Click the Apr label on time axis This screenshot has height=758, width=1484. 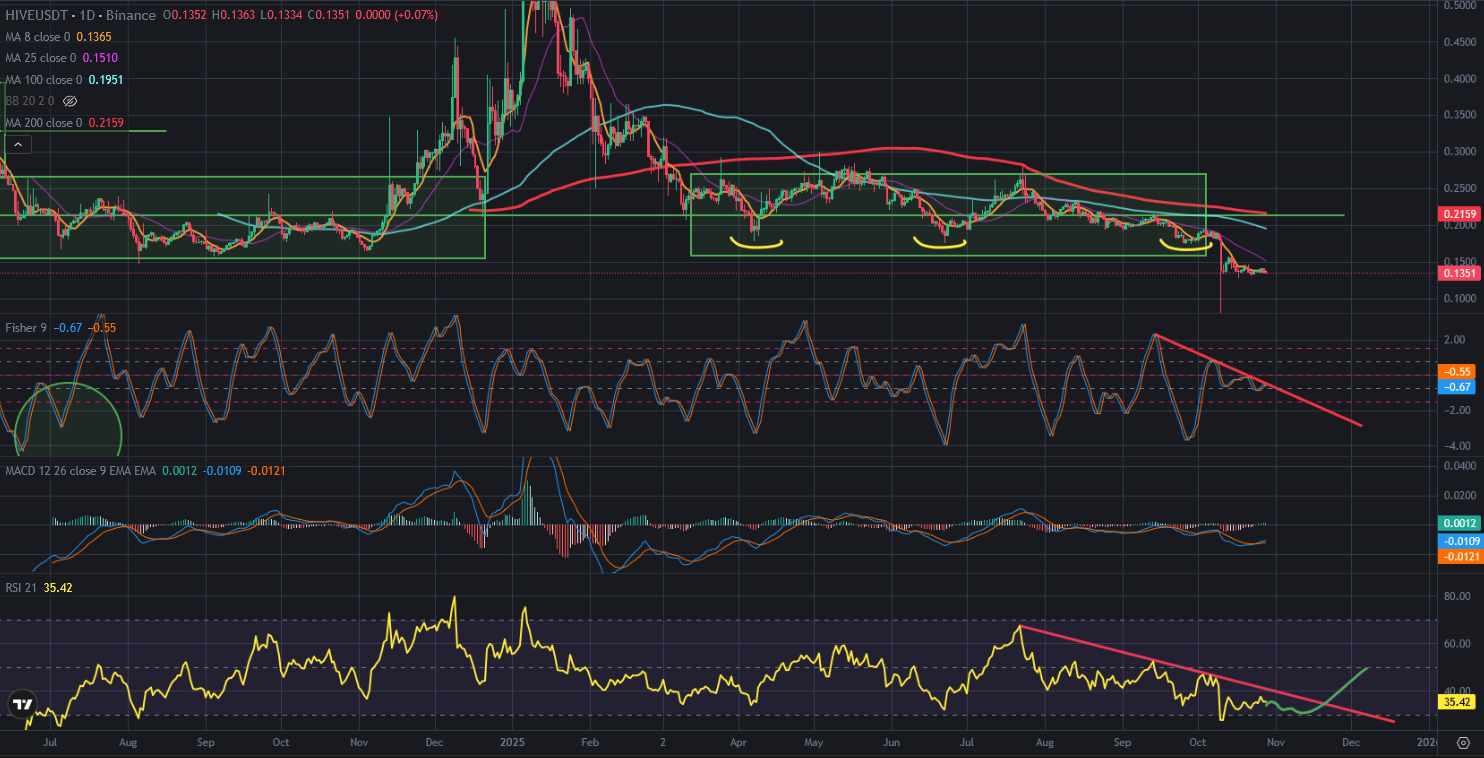pyautogui.click(x=739, y=744)
